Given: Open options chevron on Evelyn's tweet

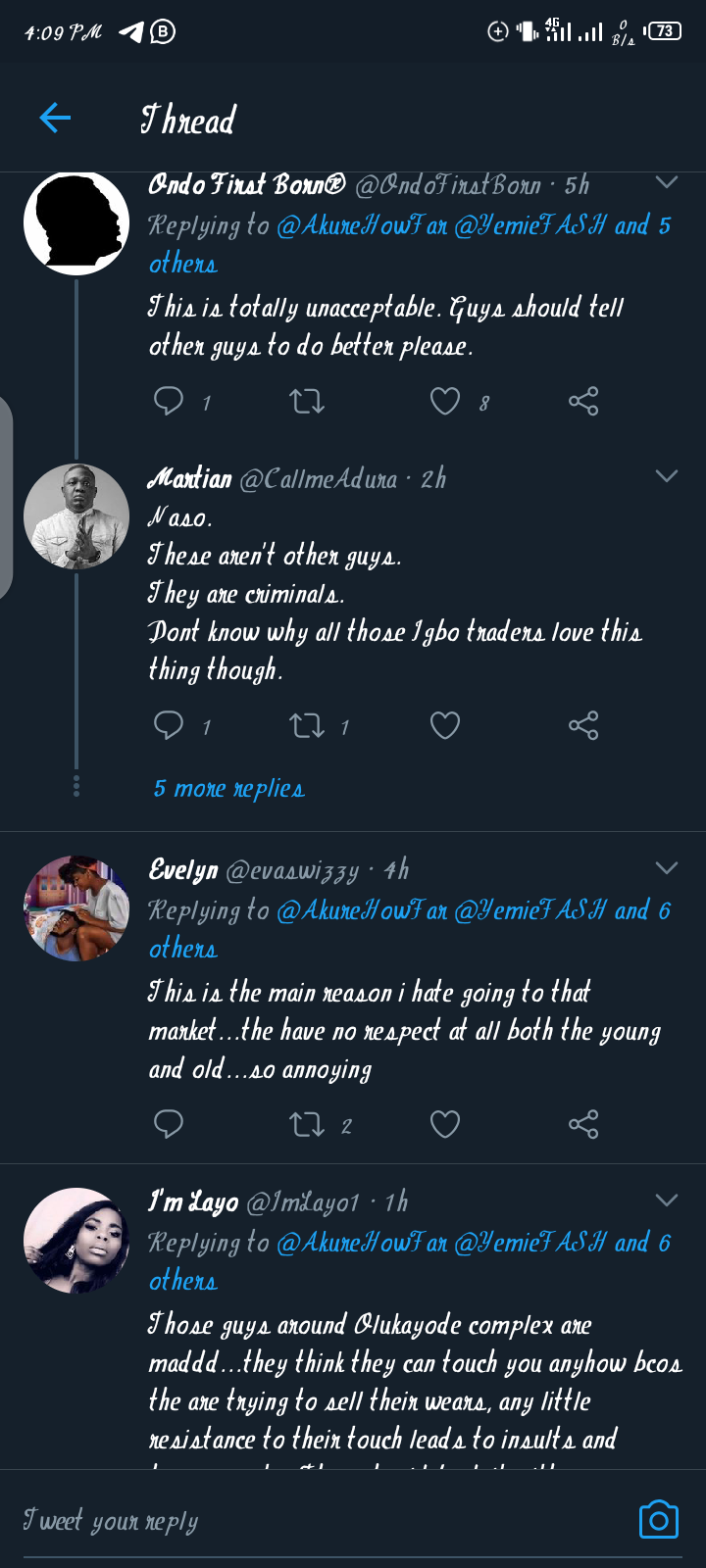Looking at the screenshot, I should [x=667, y=868].
